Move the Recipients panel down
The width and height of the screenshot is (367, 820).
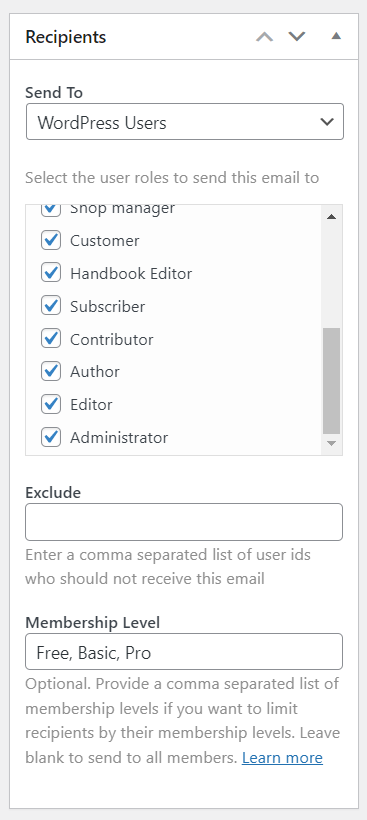click(297, 37)
